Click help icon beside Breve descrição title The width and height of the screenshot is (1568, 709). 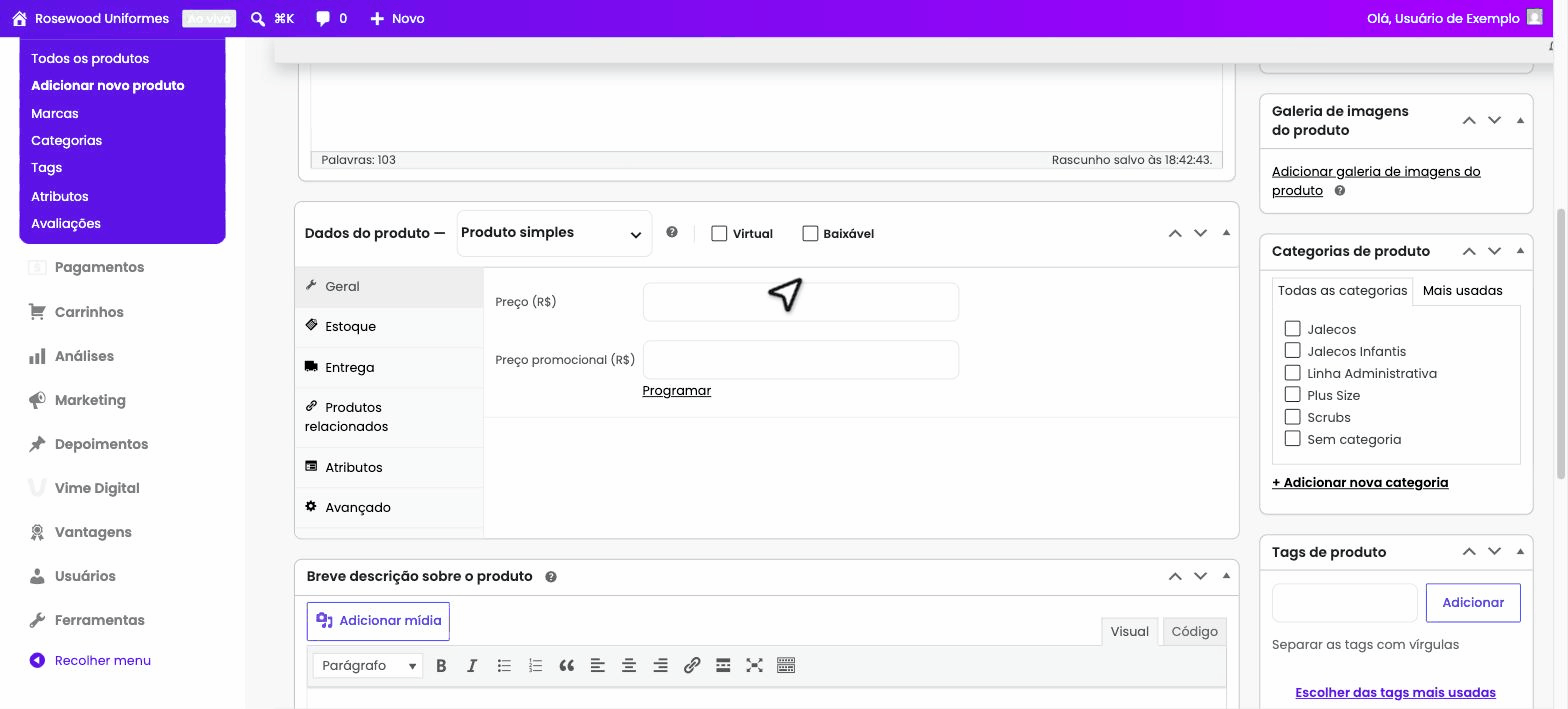[x=551, y=577]
